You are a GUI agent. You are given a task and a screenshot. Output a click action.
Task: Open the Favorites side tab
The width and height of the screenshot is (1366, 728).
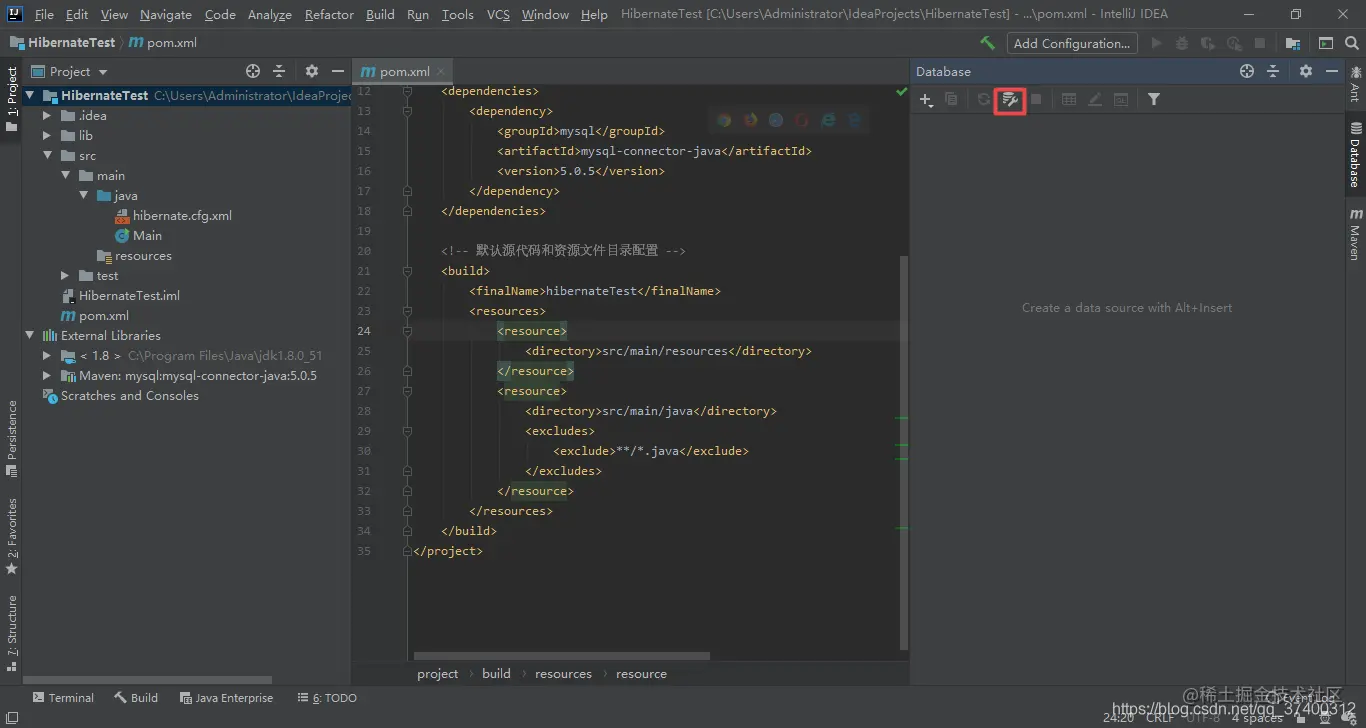tap(12, 537)
